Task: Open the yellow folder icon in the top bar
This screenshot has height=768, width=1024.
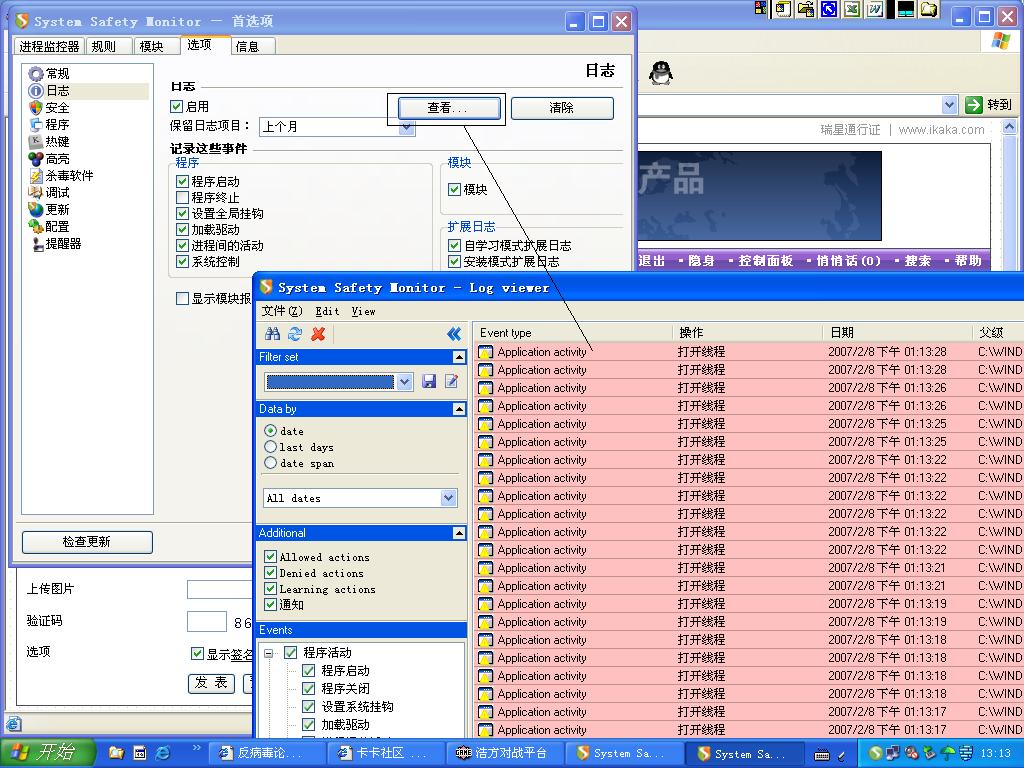Action: coord(929,8)
